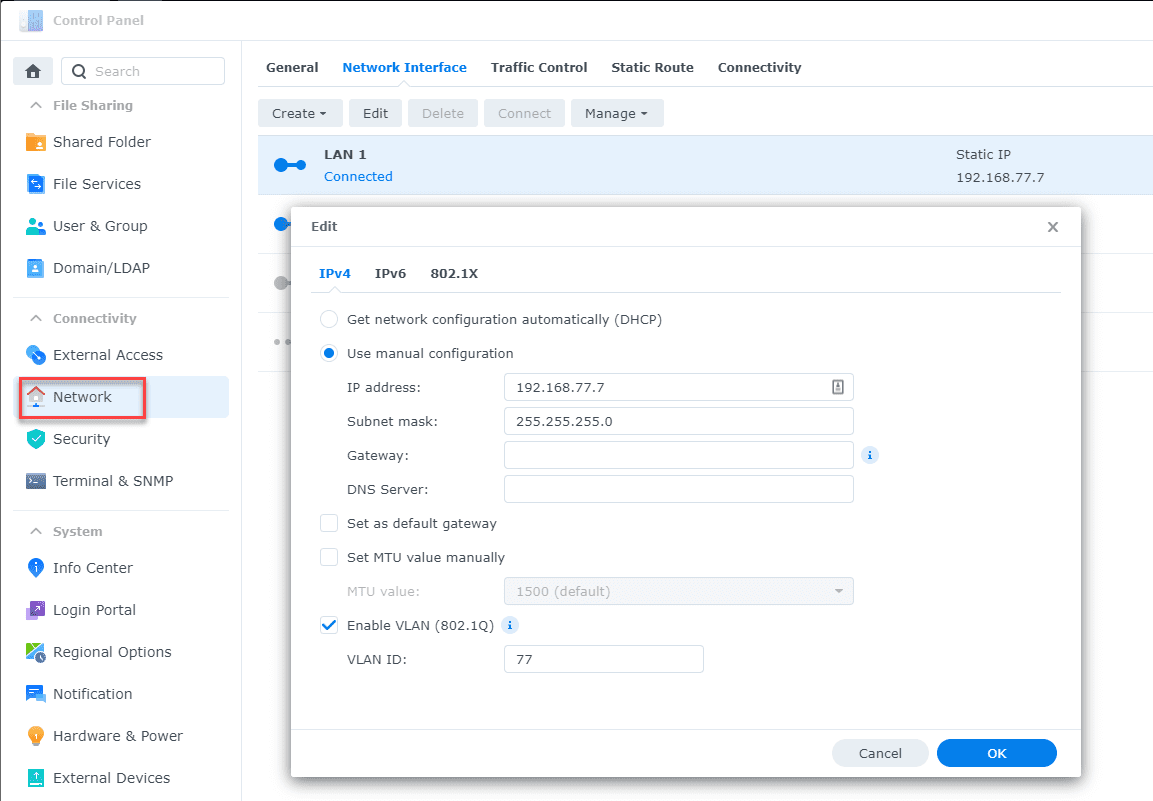Click Cancel in the Edit dialog
Screen dimensions: 1153x801
pyautogui.click(x=880, y=753)
